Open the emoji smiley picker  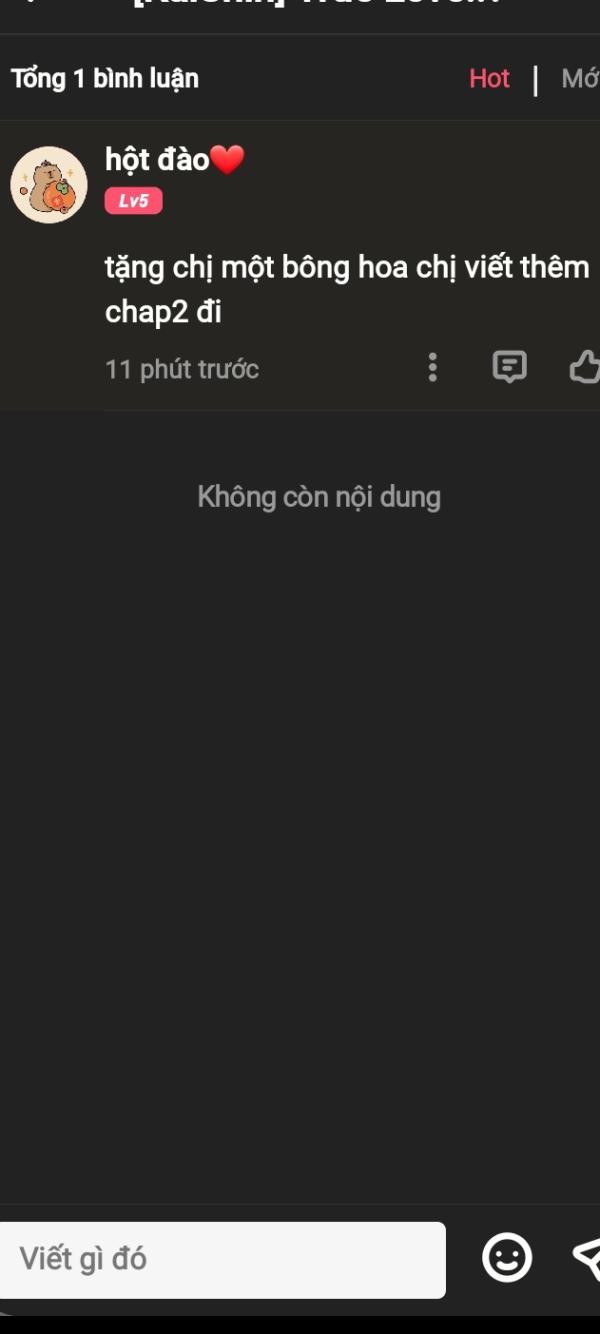tap(507, 1257)
